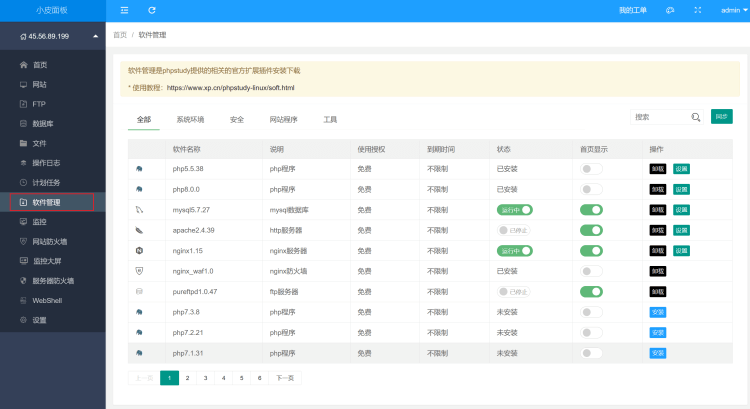The height and width of the screenshot is (409, 750).
Task: Open 软件管理 in the sidebar
Action: [52, 202]
